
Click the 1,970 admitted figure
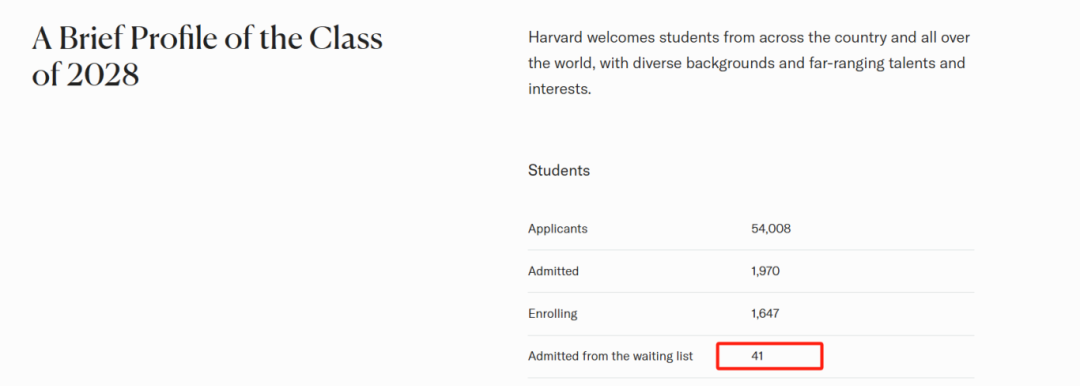(x=765, y=272)
